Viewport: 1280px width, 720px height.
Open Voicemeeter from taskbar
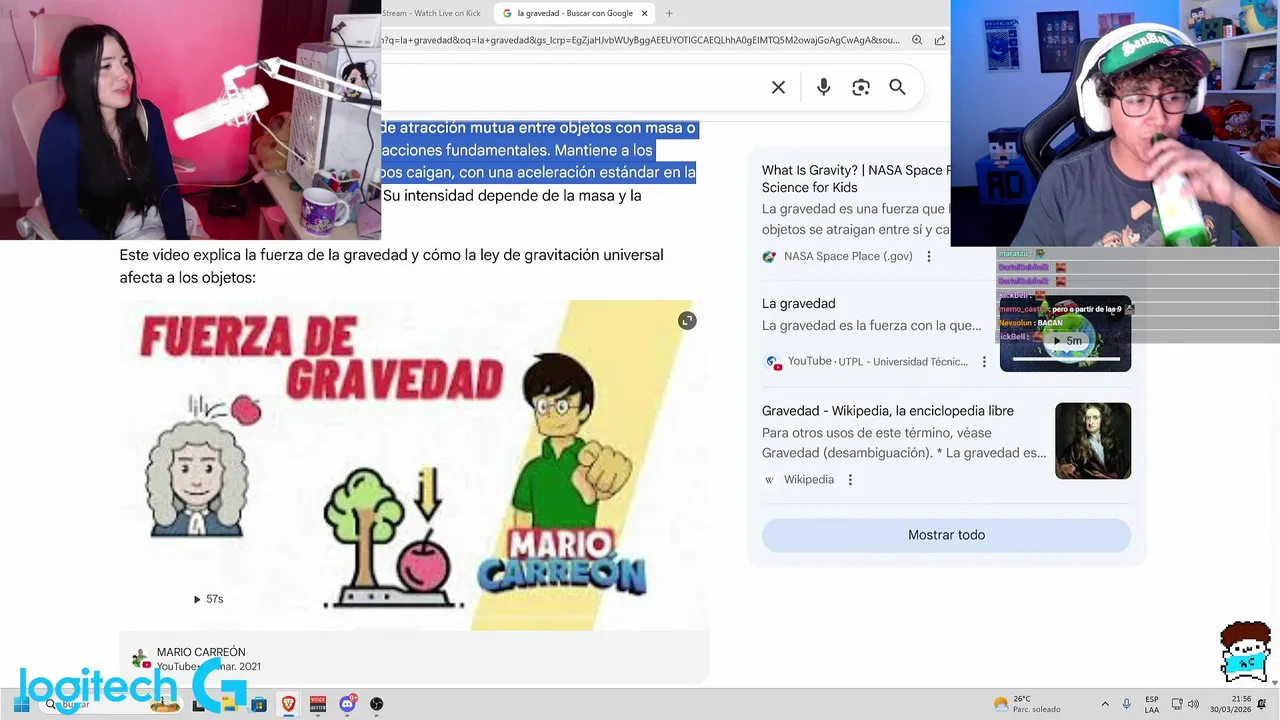(318, 704)
